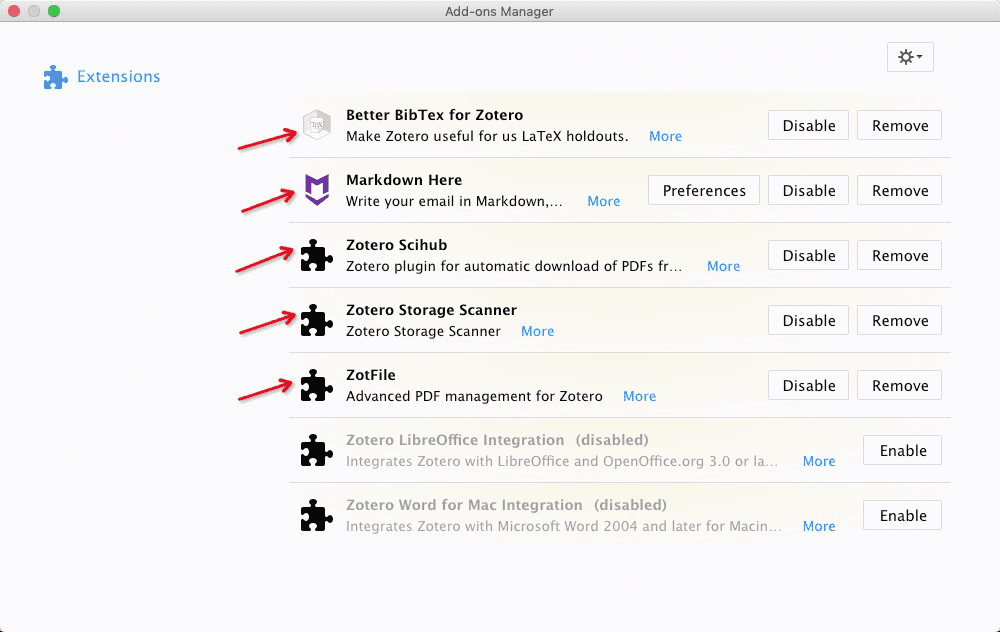Click the Zotero Scihub puzzle icon
The image size is (1000, 632).
point(316,255)
